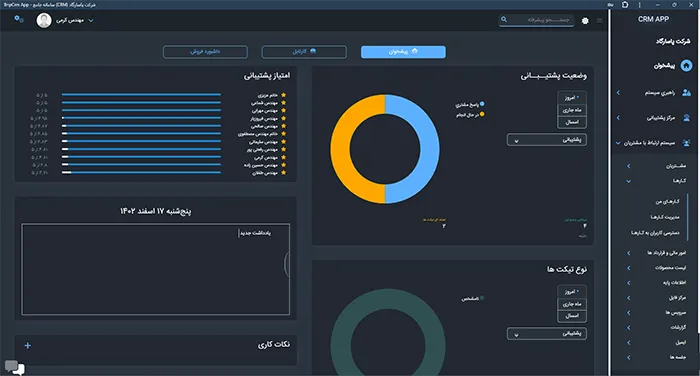This screenshot has height=376, width=700.
Task: Select امسال in نوع تیکت ها panel
Action: point(572,316)
